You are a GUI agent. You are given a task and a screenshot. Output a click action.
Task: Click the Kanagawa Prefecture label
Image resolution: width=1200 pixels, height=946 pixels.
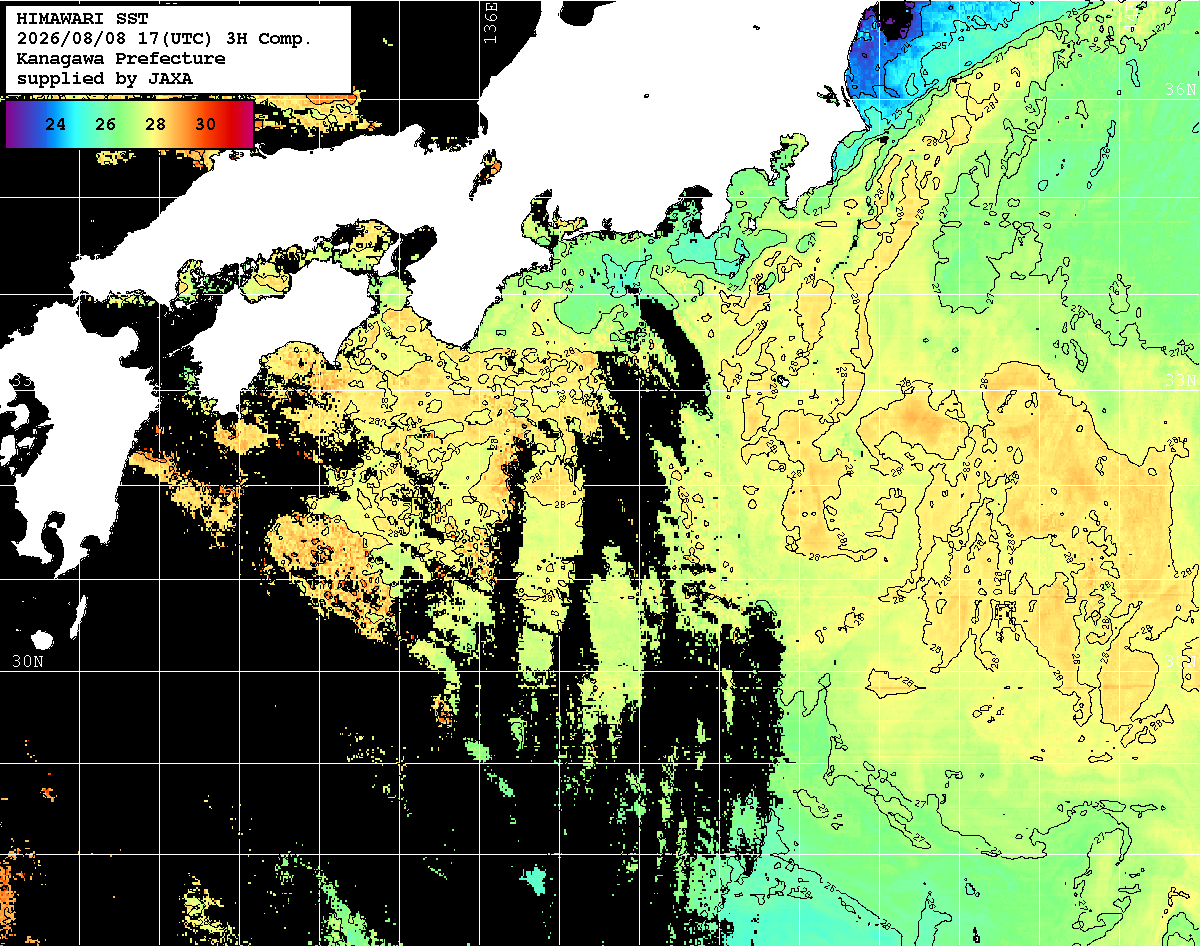(x=121, y=58)
